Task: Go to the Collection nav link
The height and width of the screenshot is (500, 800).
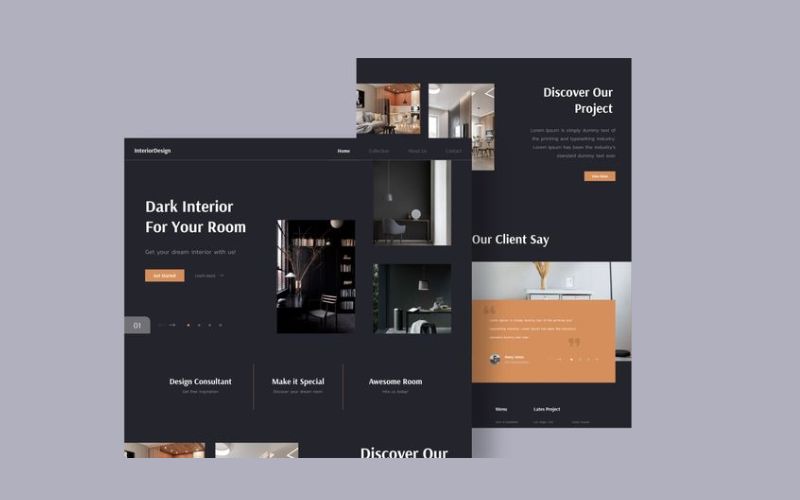Action: coord(379,151)
